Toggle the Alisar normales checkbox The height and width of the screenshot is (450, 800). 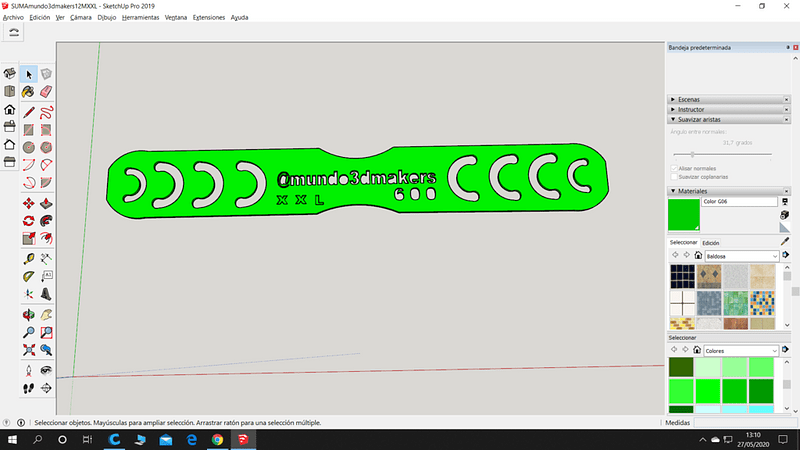pos(674,168)
